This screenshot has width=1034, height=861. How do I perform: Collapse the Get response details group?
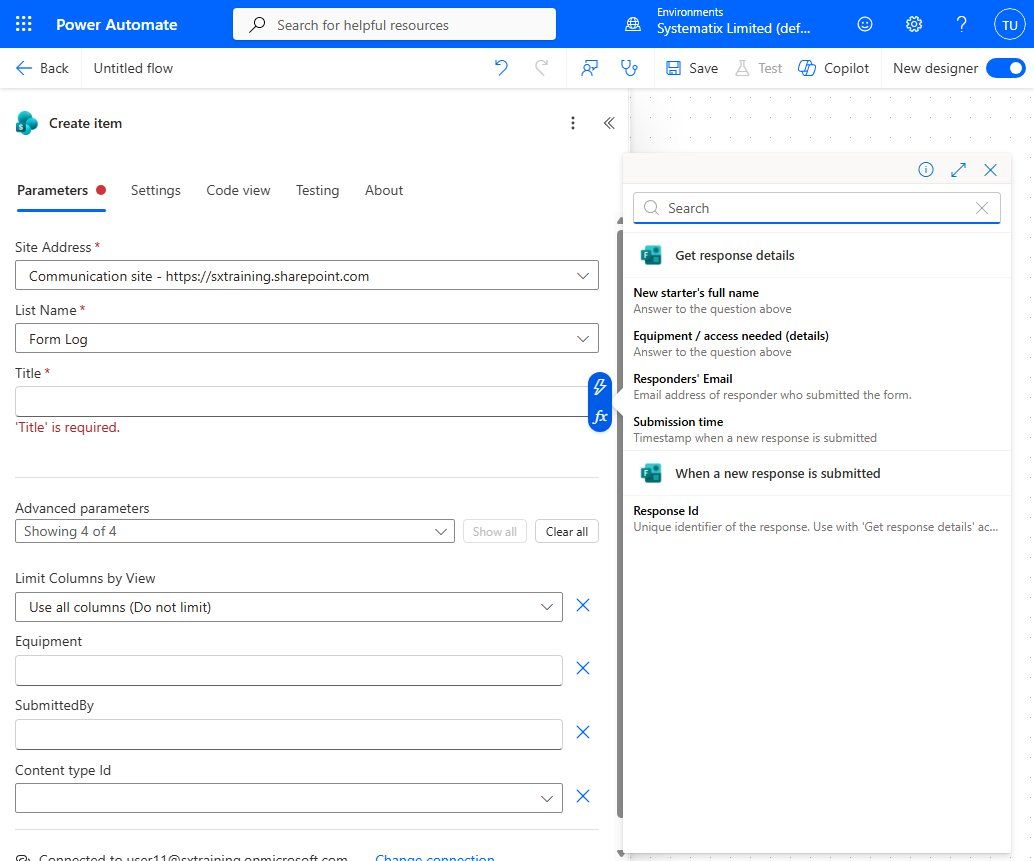[816, 255]
